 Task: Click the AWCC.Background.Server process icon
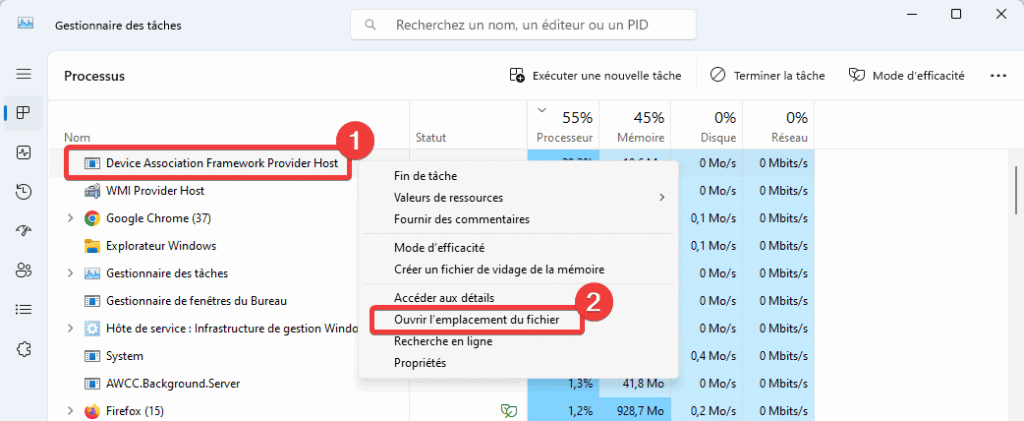click(92, 384)
